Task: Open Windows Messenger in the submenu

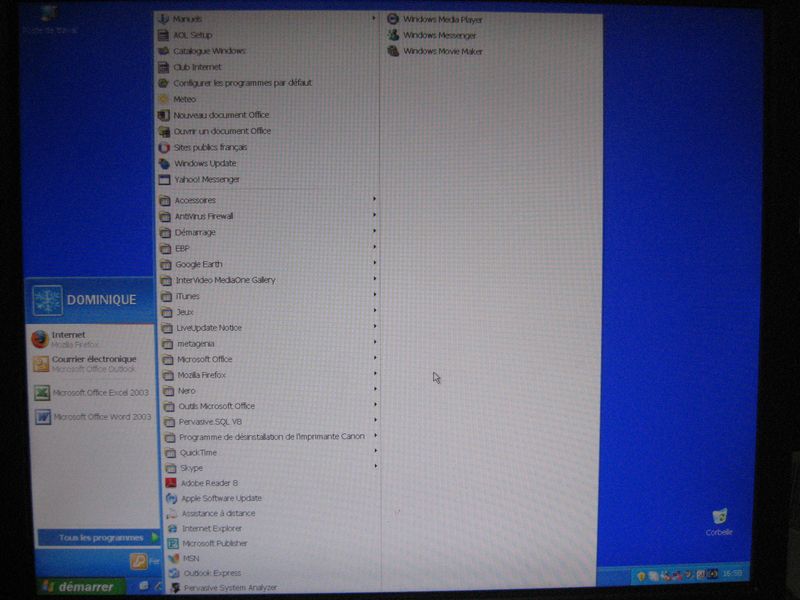Action: click(432, 35)
